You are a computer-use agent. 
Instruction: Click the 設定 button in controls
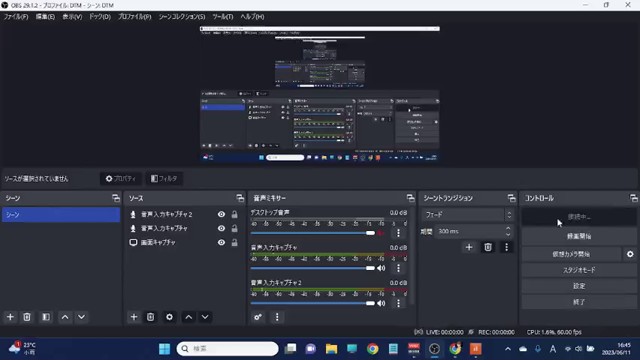tap(579, 286)
